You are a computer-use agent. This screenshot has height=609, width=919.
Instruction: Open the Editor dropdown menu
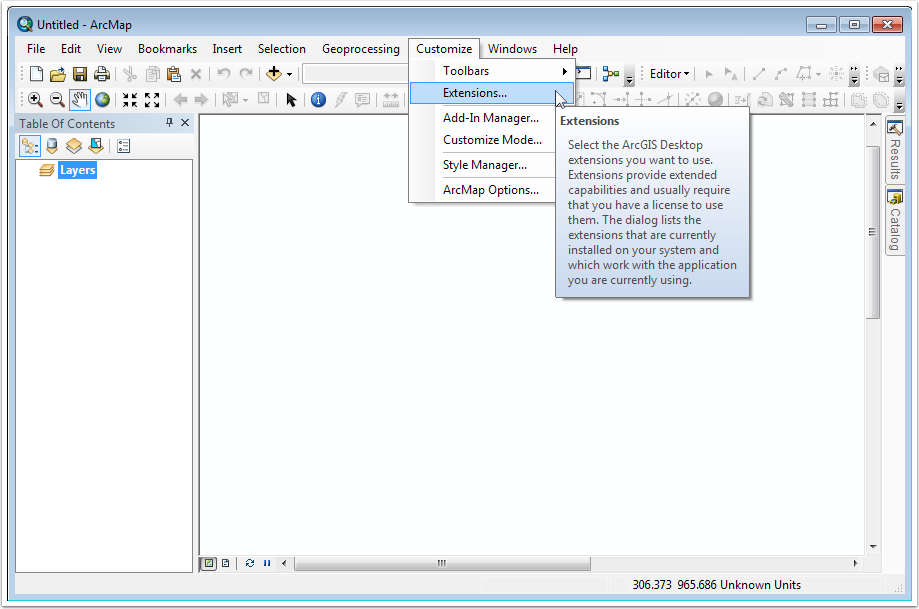[669, 74]
